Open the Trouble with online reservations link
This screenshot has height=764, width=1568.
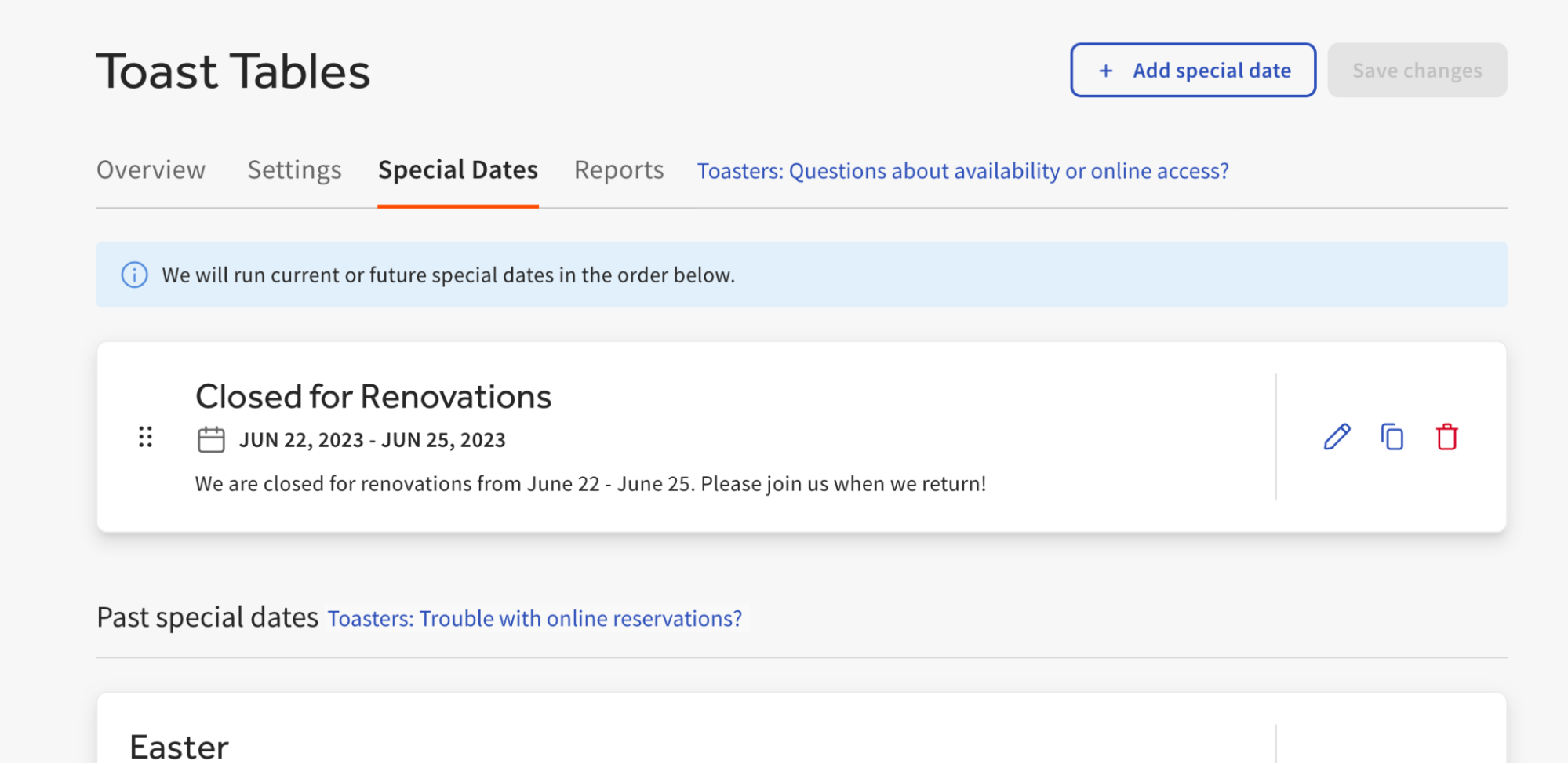click(x=534, y=619)
